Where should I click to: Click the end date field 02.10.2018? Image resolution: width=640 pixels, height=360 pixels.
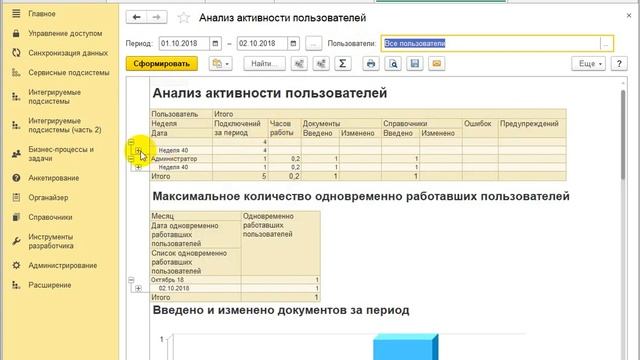point(262,43)
